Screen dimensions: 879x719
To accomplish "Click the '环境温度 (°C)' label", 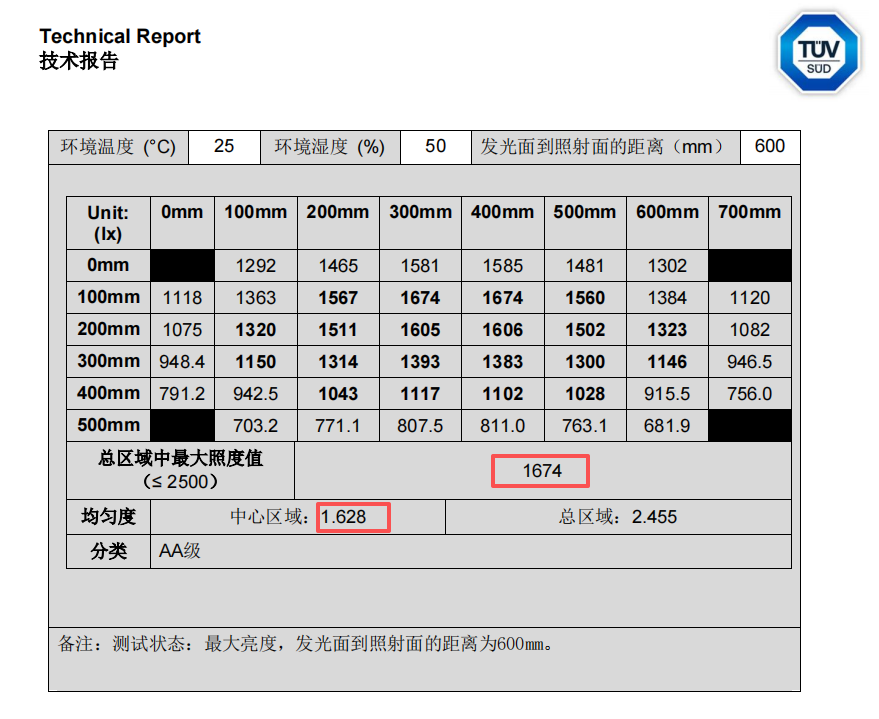I will point(118,147).
